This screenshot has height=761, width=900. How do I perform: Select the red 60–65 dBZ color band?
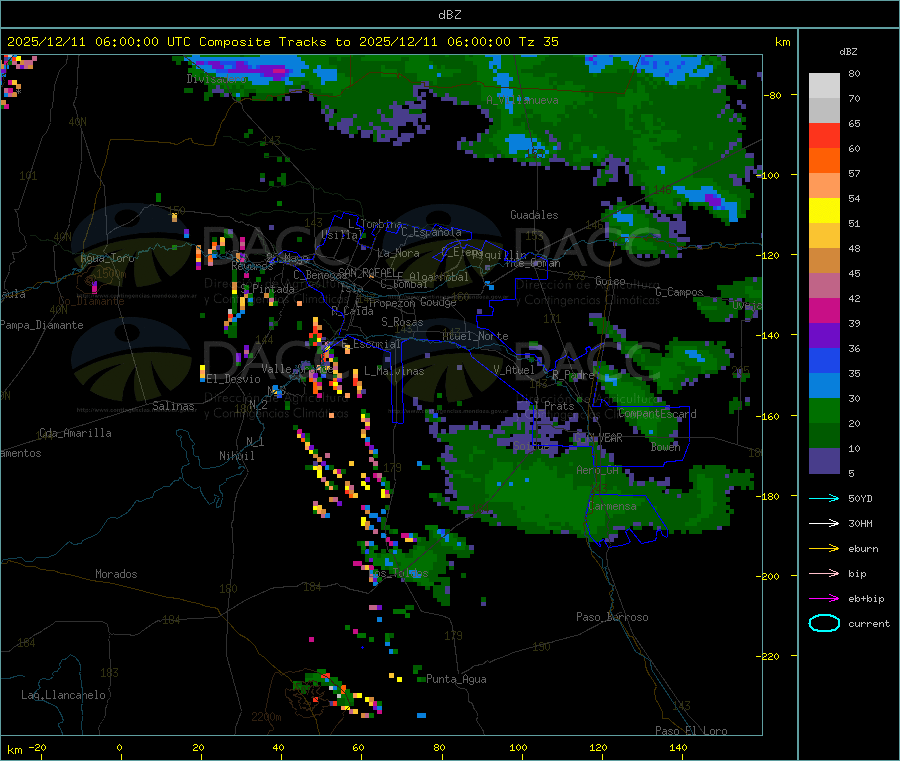[x=824, y=136]
